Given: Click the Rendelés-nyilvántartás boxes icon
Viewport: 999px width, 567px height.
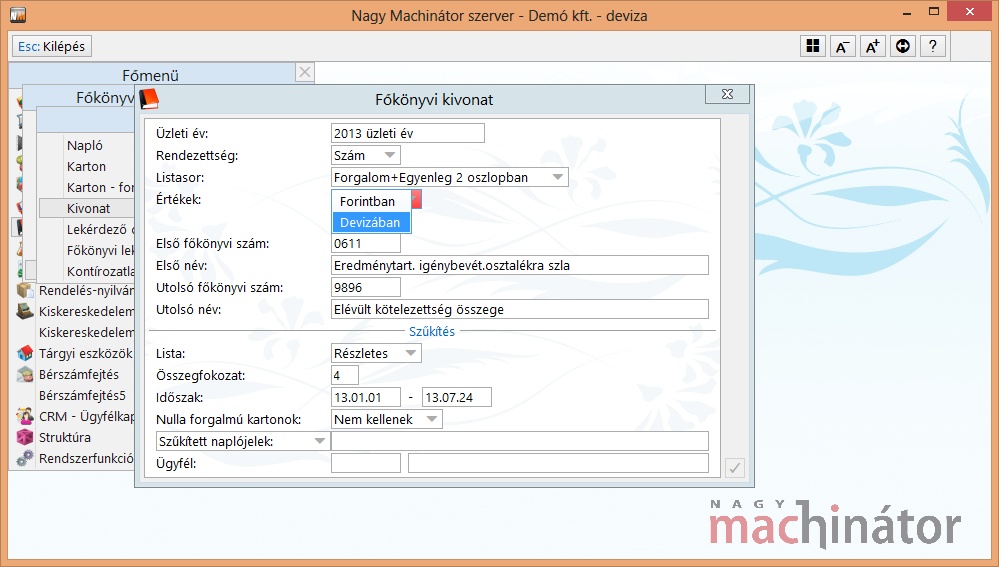Looking at the screenshot, I should coord(25,291).
